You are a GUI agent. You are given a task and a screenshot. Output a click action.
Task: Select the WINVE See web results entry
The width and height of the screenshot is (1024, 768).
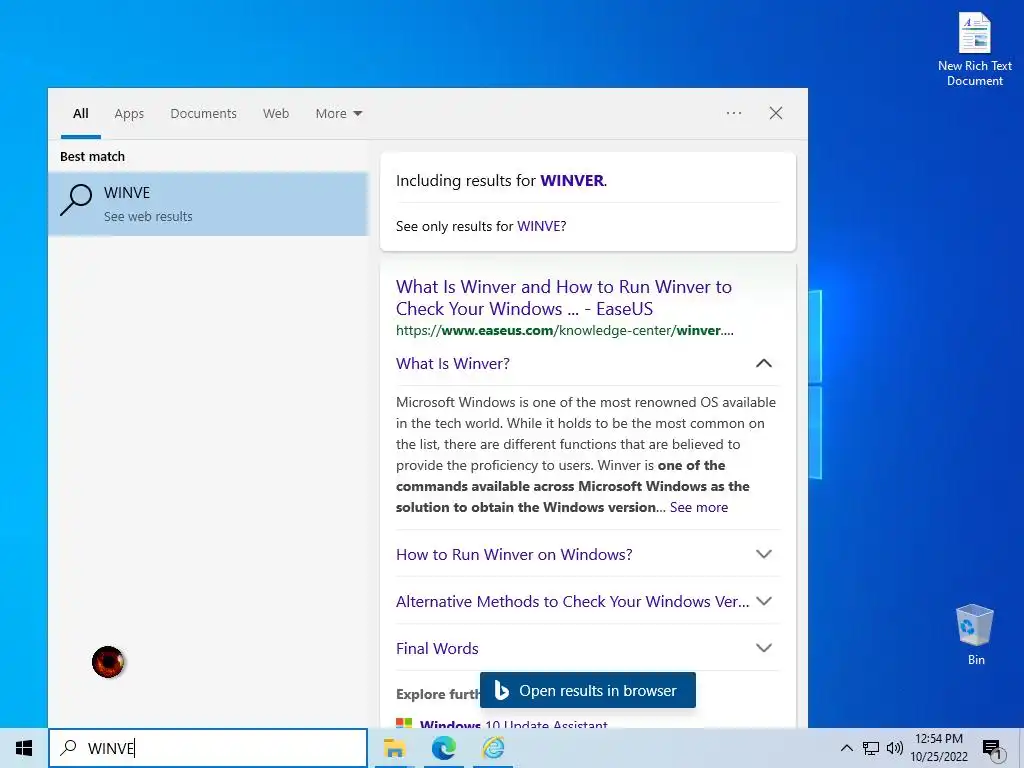[x=208, y=204]
